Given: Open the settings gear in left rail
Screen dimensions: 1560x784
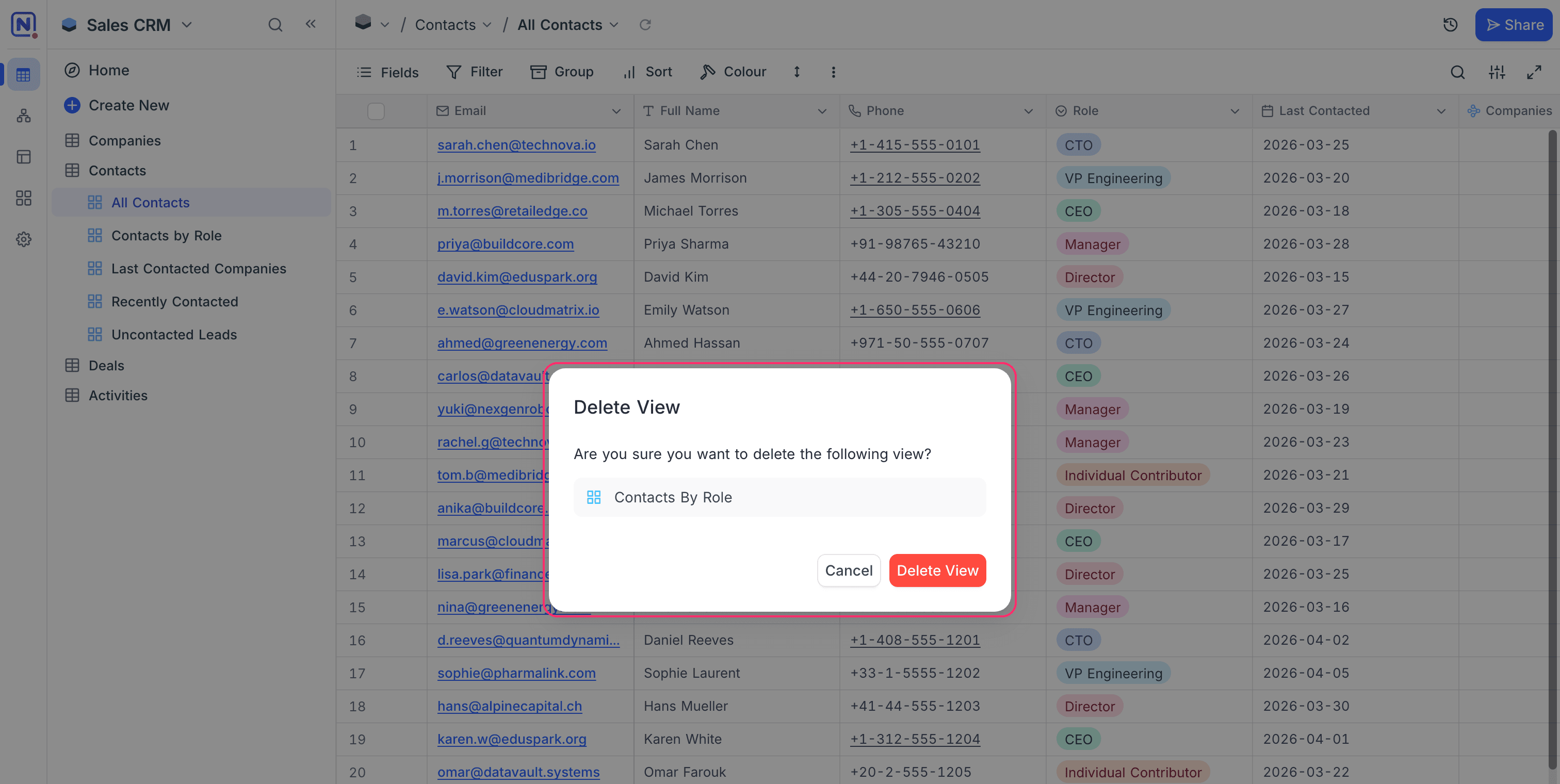Looking at the screenshot, I should [x=24, y=239].
